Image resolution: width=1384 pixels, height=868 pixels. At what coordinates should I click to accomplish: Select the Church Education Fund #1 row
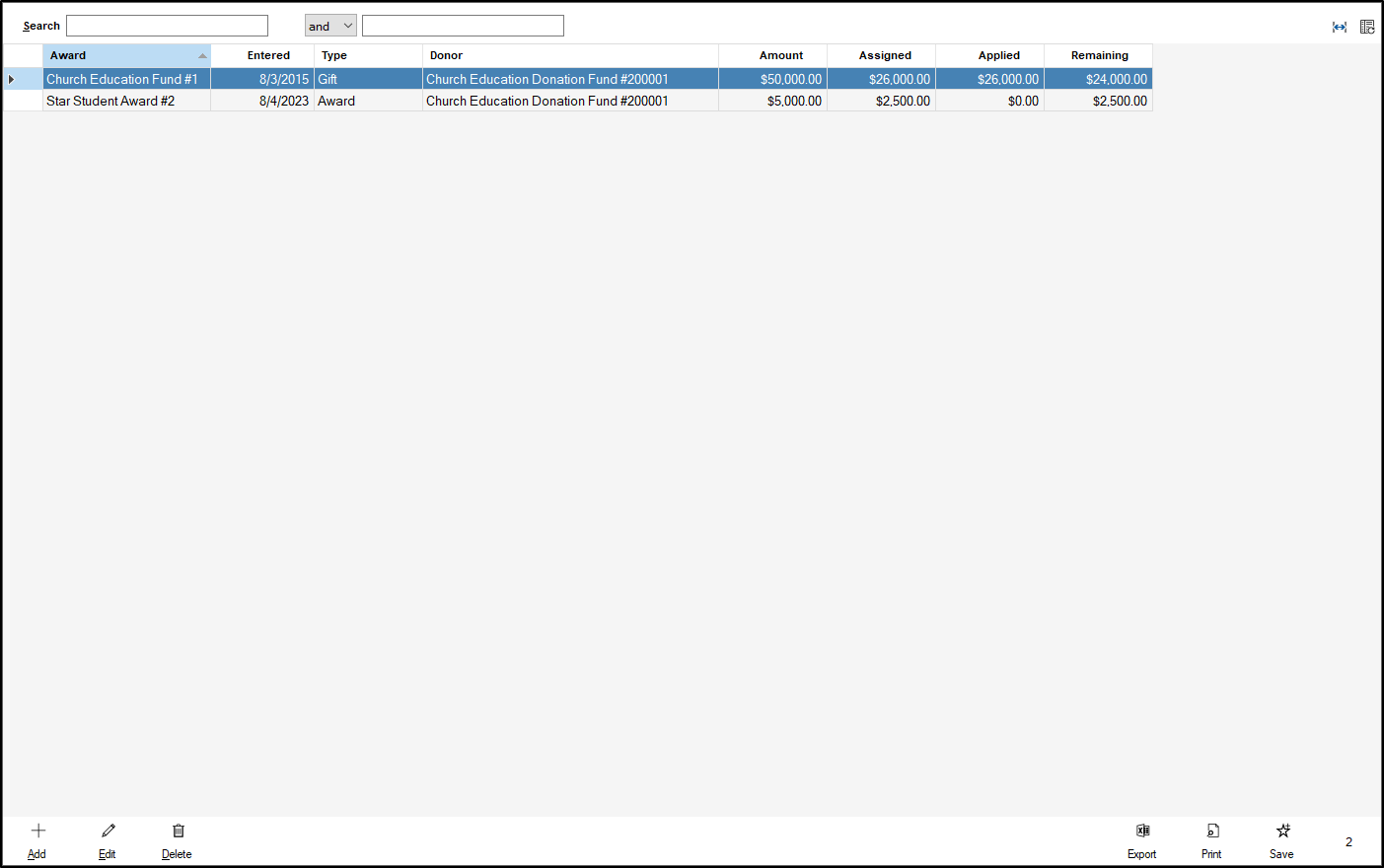(122, 79)
